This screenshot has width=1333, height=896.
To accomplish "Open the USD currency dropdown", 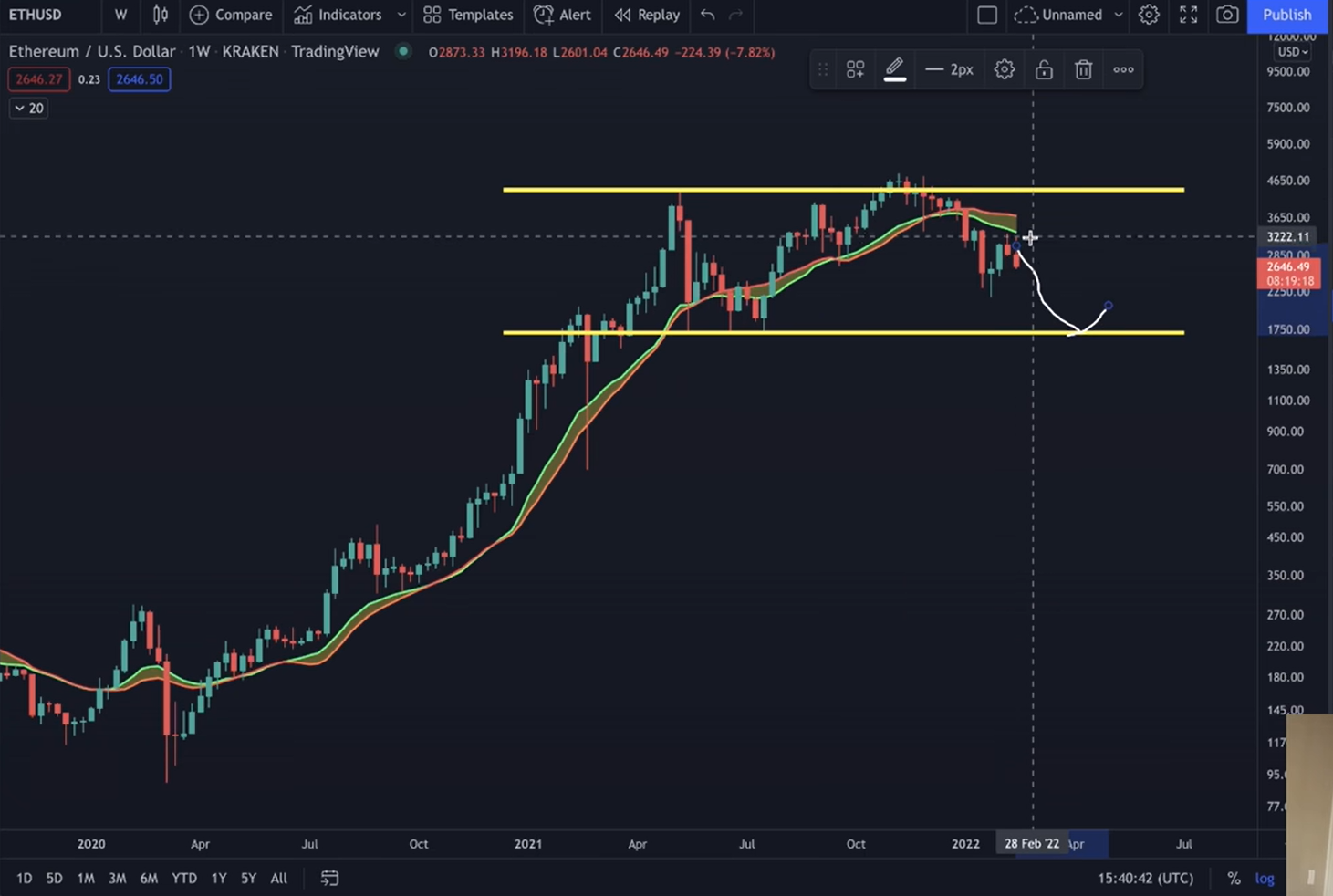I will pos(1292,52).
